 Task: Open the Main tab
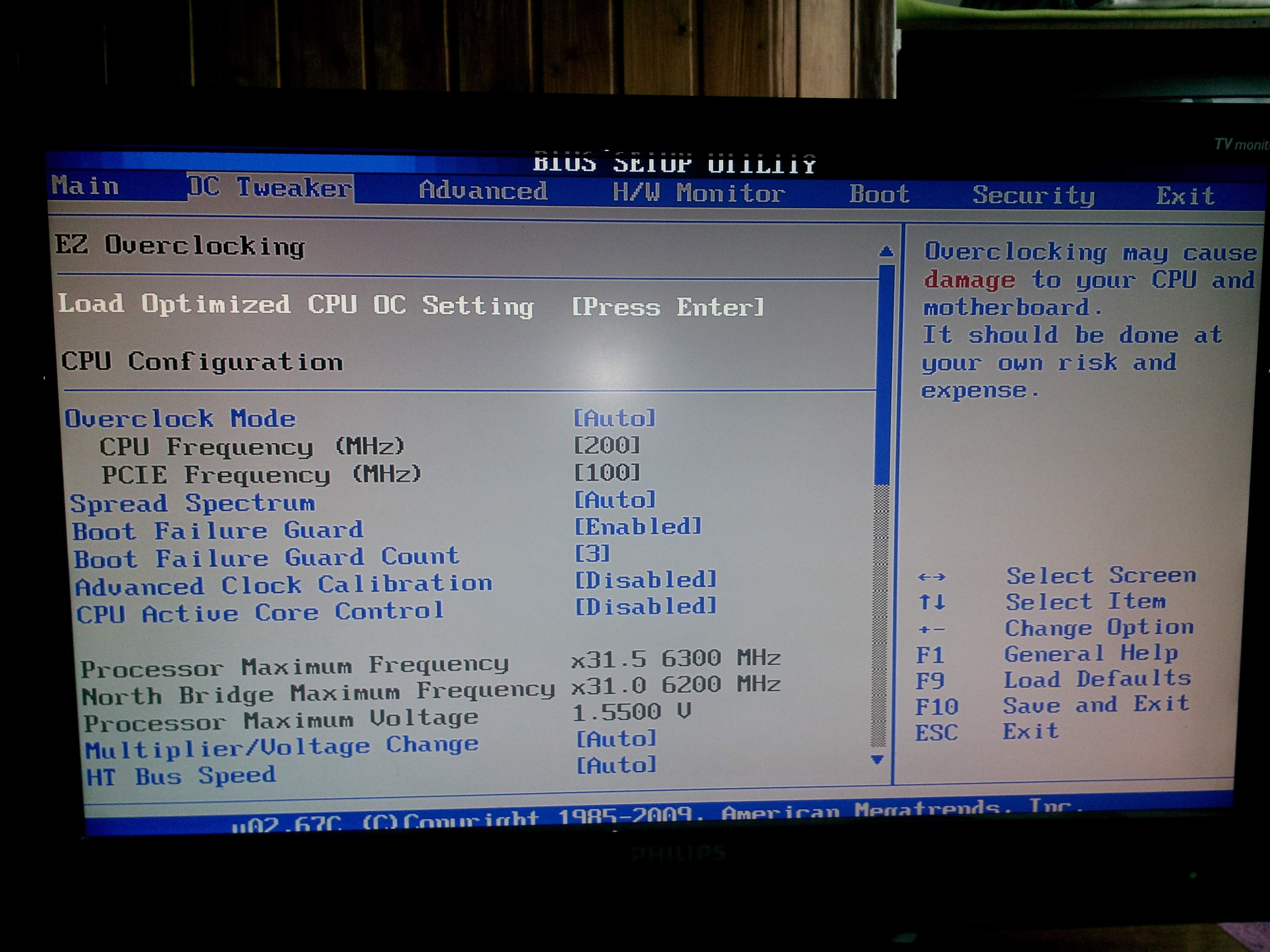coord(86,186)
